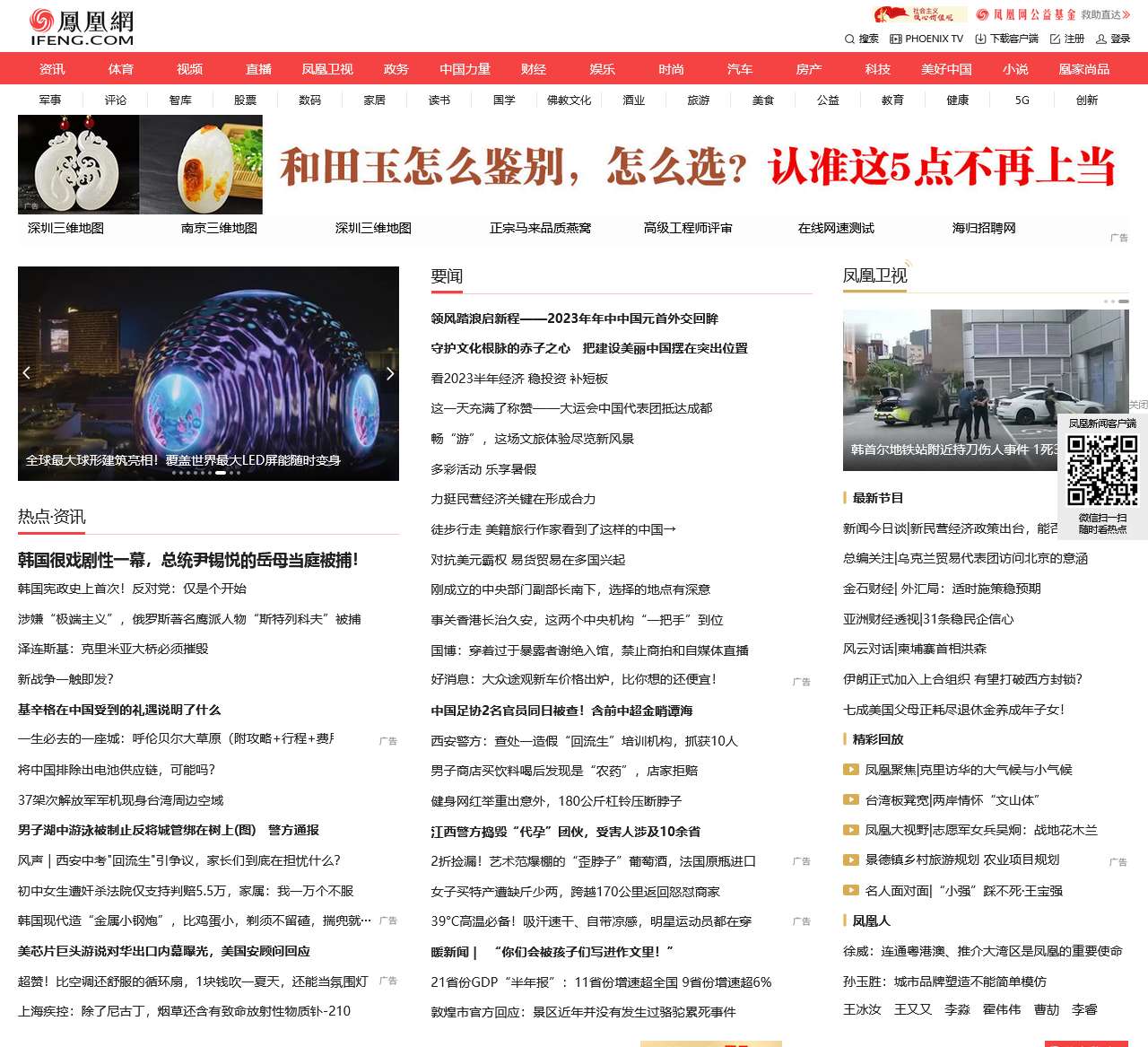
Task: Open 伊朗正式加入上合组织 article
Action: tap(963, 679)
